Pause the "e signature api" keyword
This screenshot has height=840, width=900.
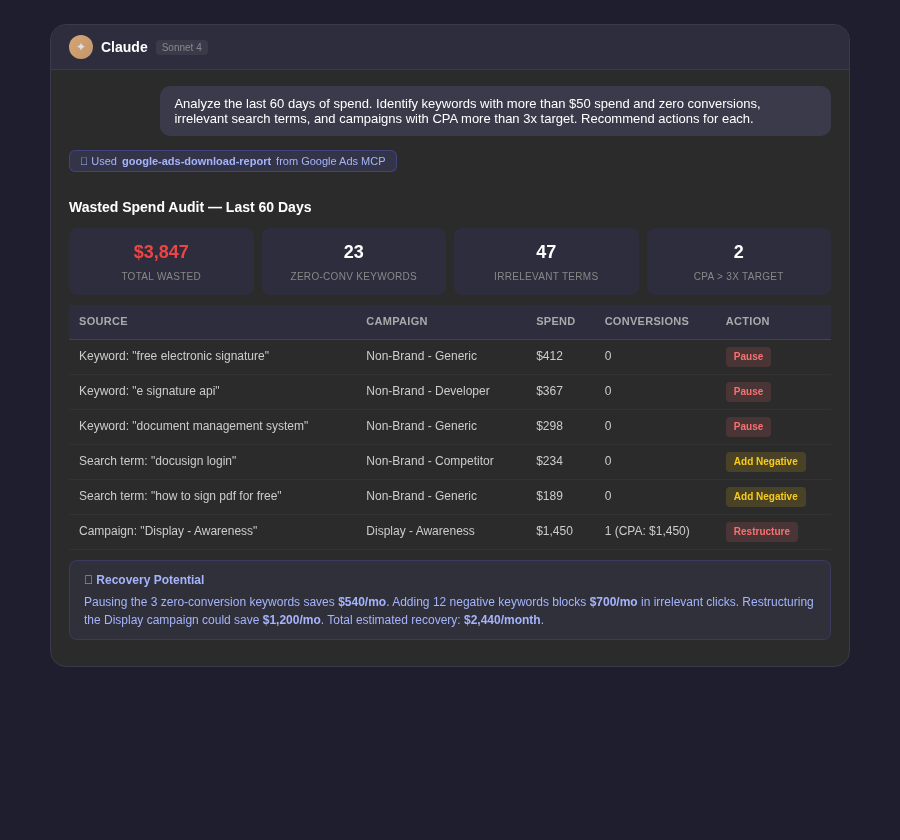748,391
